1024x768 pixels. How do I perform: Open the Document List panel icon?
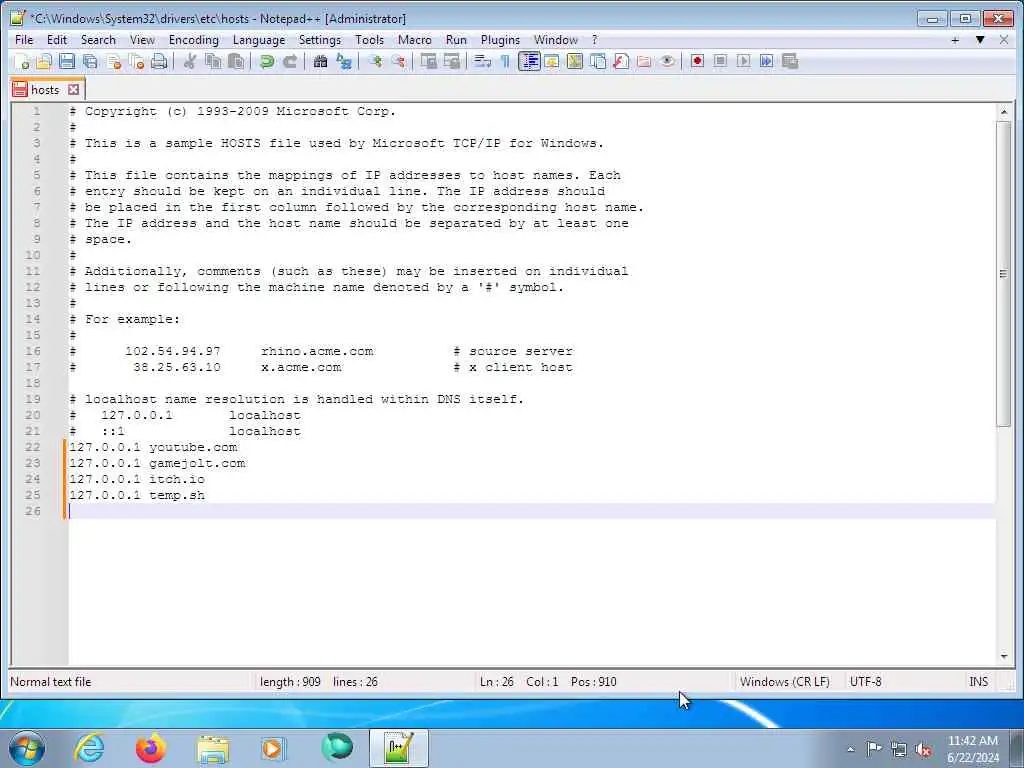598,61
